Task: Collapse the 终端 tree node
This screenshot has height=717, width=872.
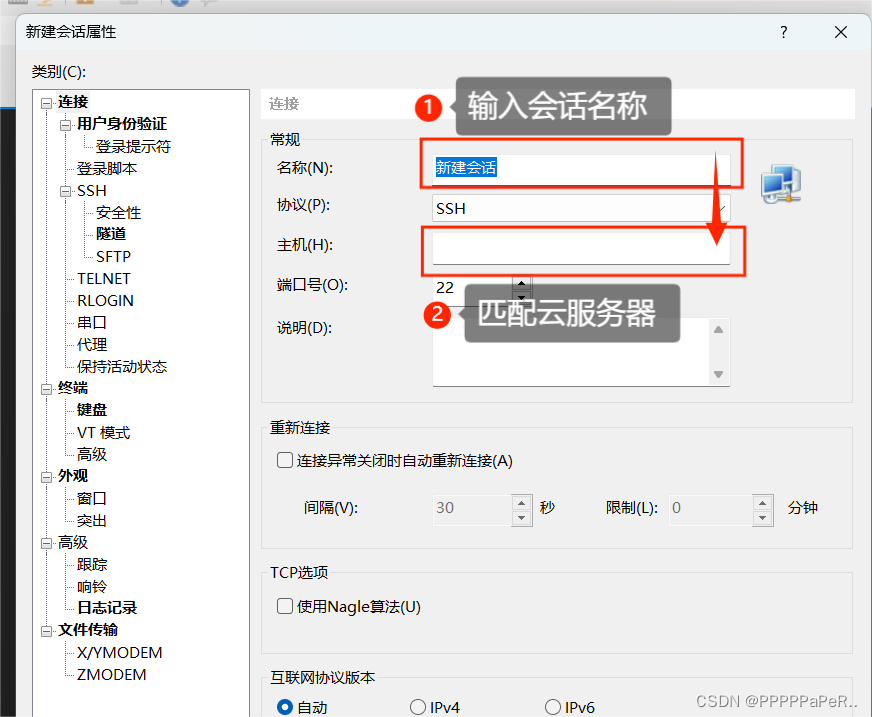Action: click(46, 388)
